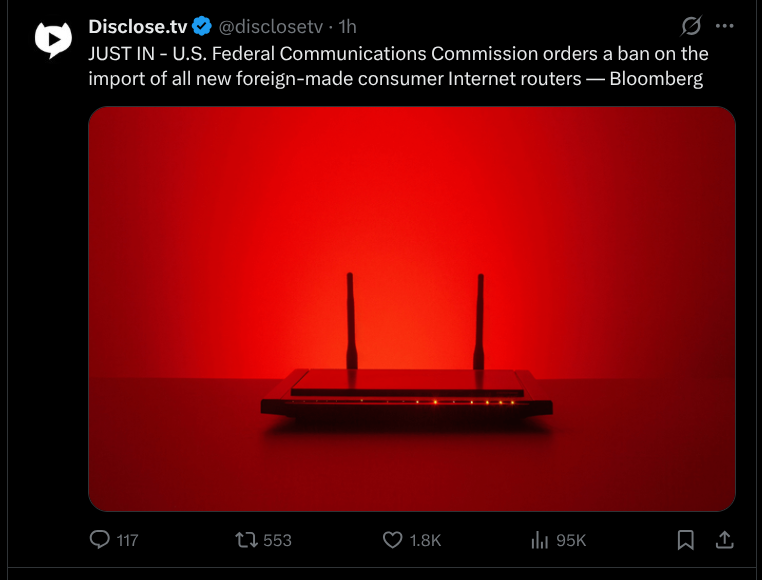
Task: Like the post with the heart icon
Action: tap(393, 540)
